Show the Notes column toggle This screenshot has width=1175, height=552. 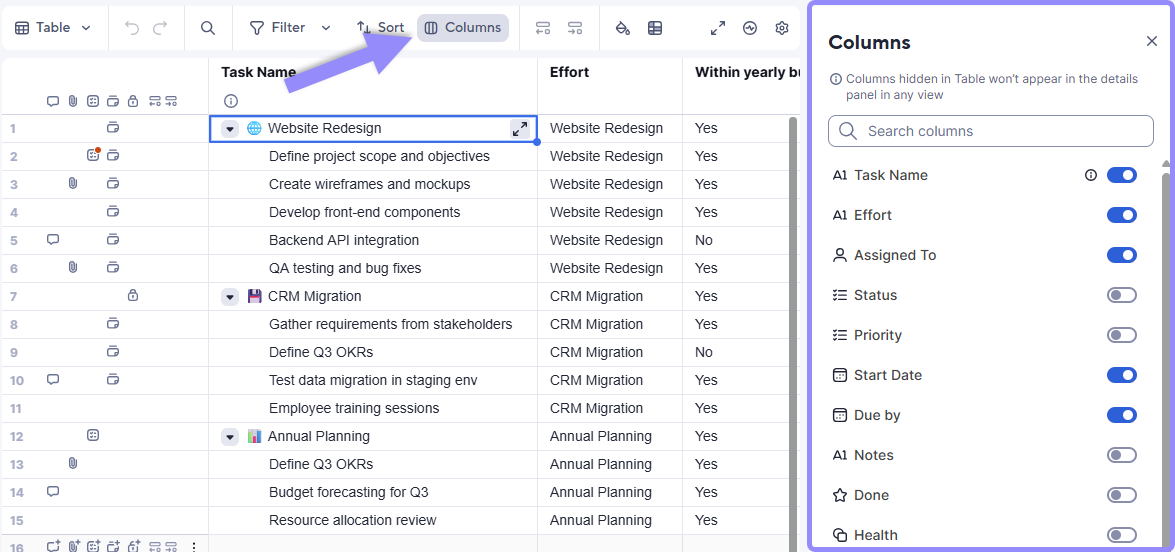1122,455
